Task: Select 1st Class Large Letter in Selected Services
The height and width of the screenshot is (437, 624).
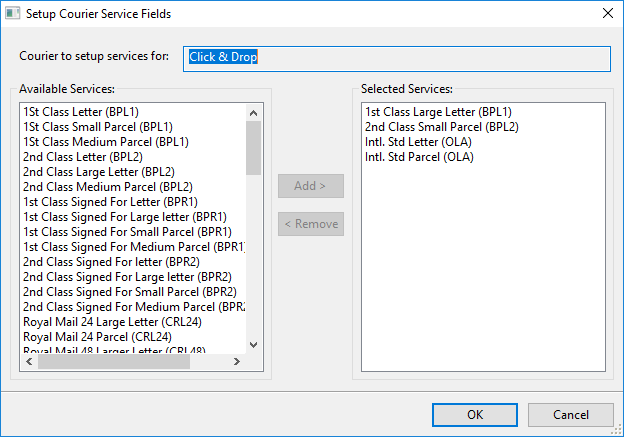Action: click(438, 112)
